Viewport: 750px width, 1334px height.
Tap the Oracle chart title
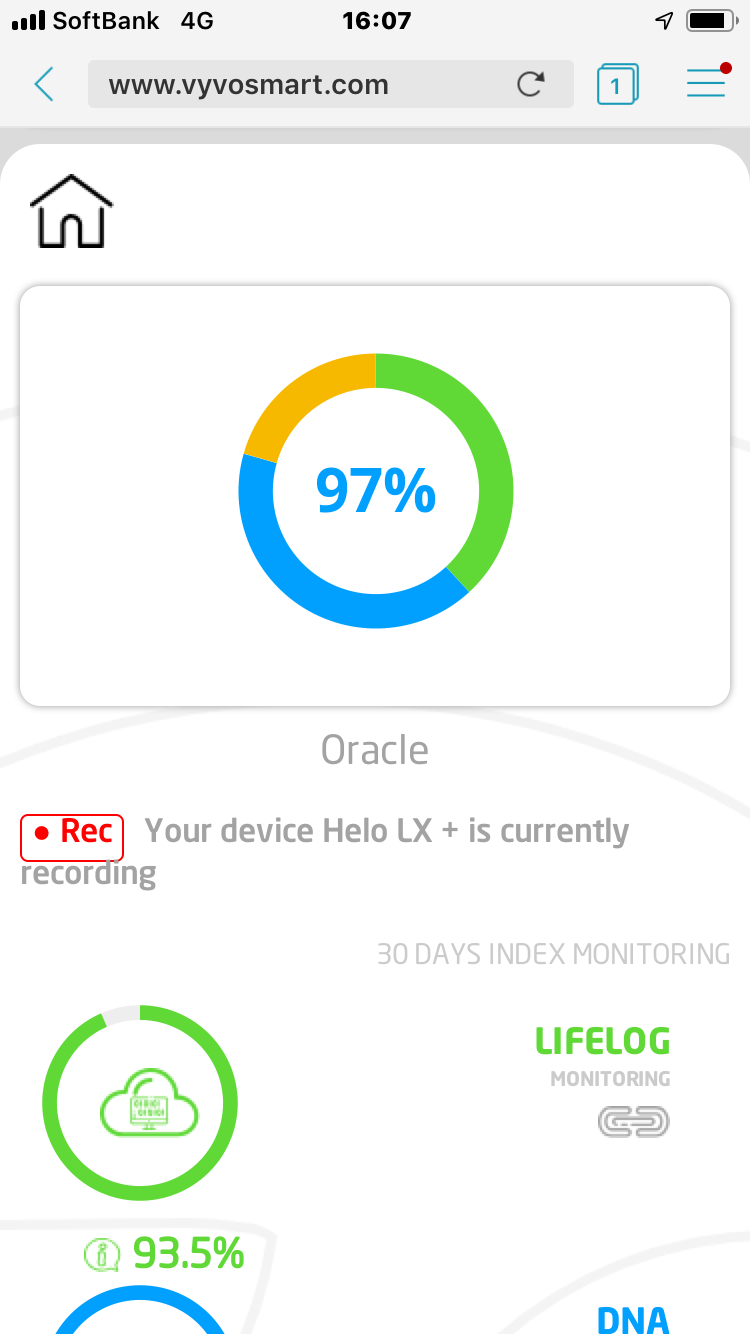(375, 750)
